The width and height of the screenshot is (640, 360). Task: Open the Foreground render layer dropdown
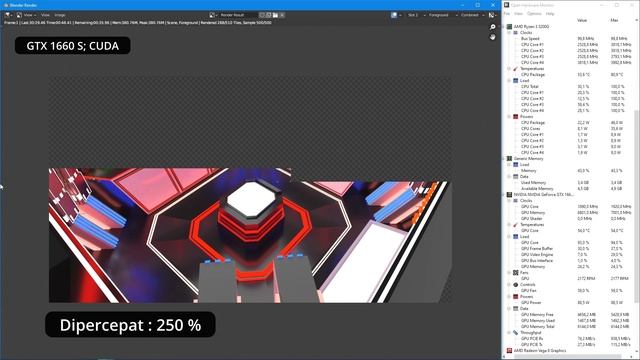point(442,15)
